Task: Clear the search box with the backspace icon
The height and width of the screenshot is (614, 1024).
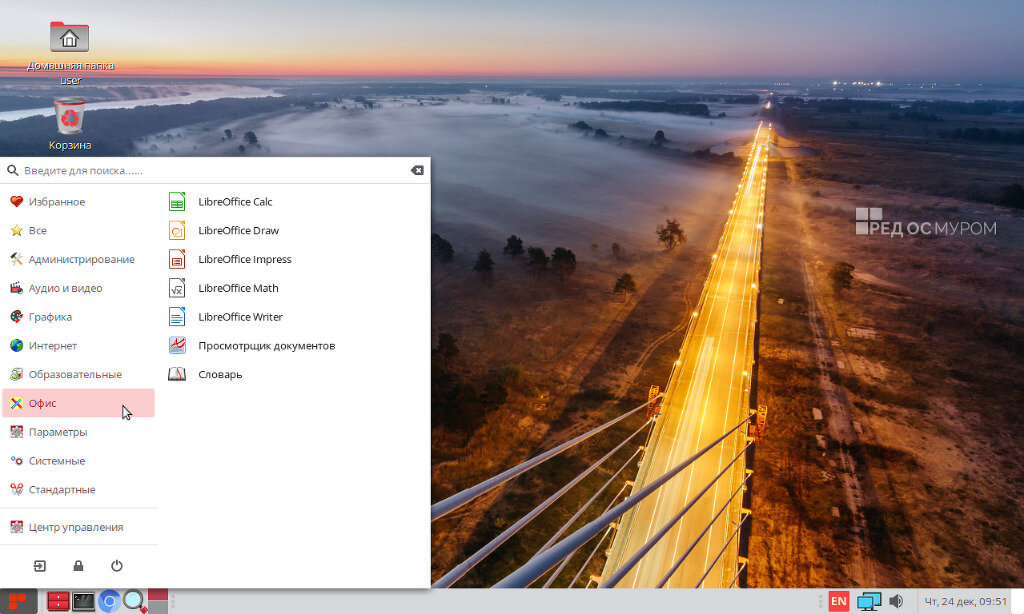Action: pos(417,170)
